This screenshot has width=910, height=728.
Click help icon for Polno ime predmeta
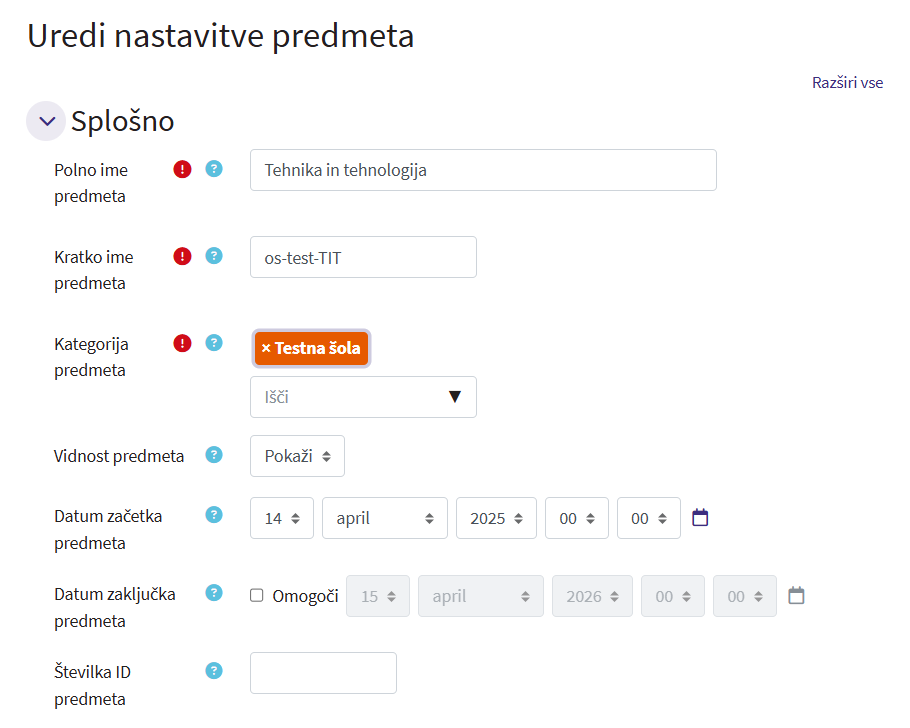click(213, 169)
